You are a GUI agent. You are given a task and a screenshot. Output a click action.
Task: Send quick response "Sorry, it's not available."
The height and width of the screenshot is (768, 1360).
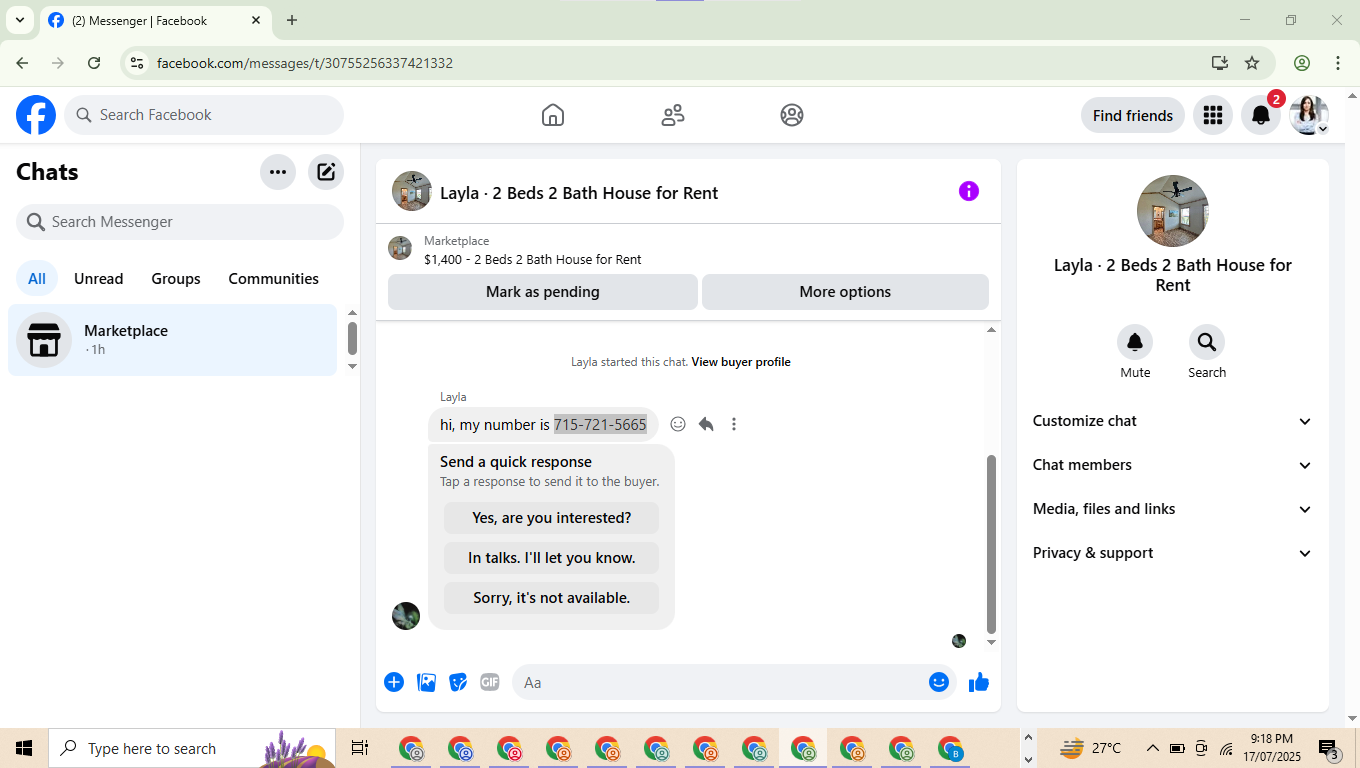click(552, 598)
